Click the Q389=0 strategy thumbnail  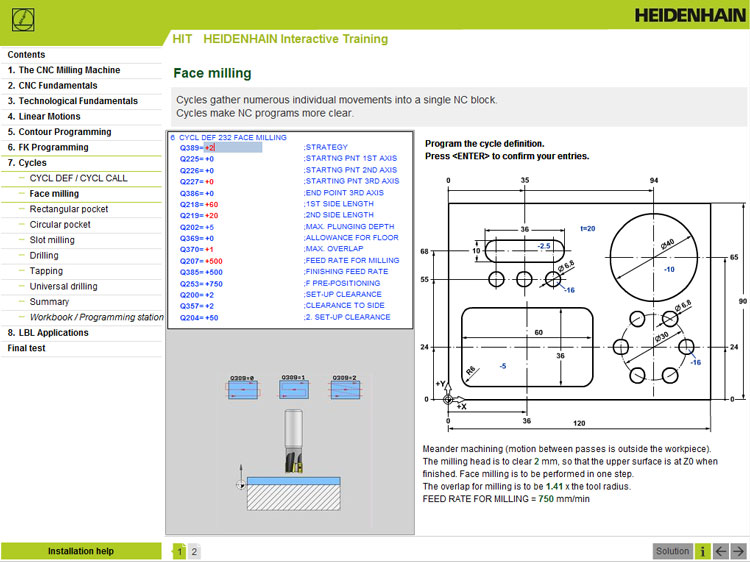[243, 387]
